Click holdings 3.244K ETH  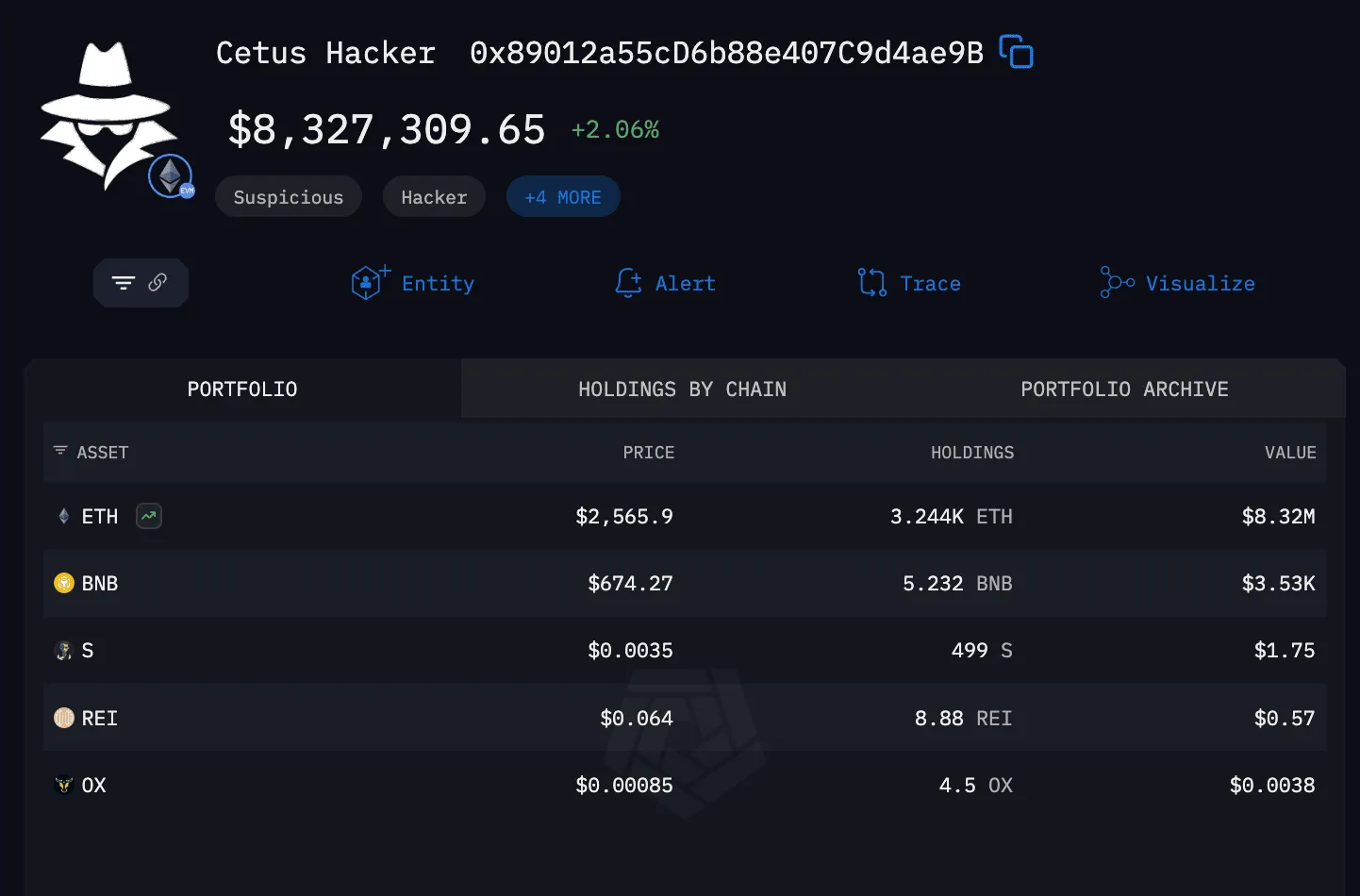click(952, 516)
